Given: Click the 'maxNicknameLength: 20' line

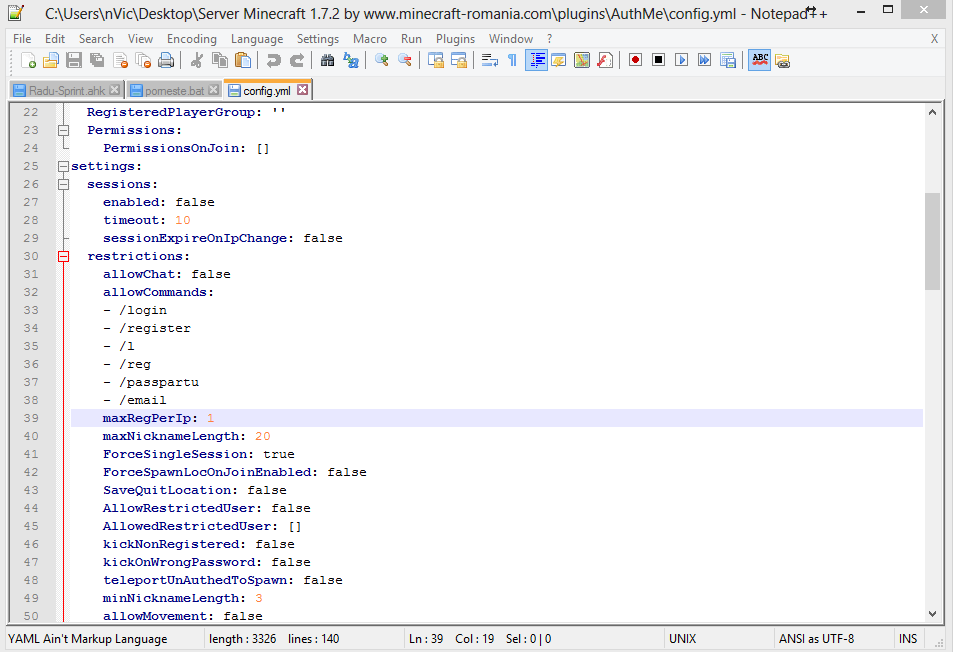Looking at the screenshot, I should pyautogui.click(x=187, y=436).
